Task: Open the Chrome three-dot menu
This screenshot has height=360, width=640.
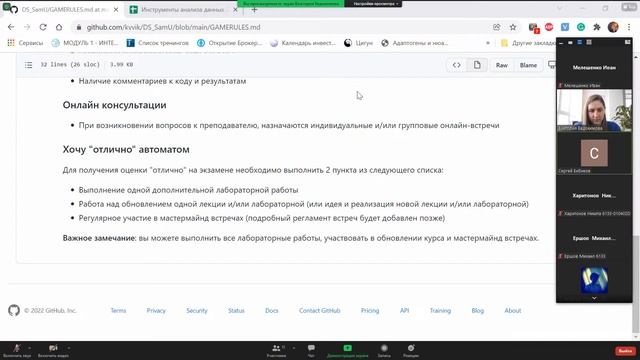Action: 629,27
